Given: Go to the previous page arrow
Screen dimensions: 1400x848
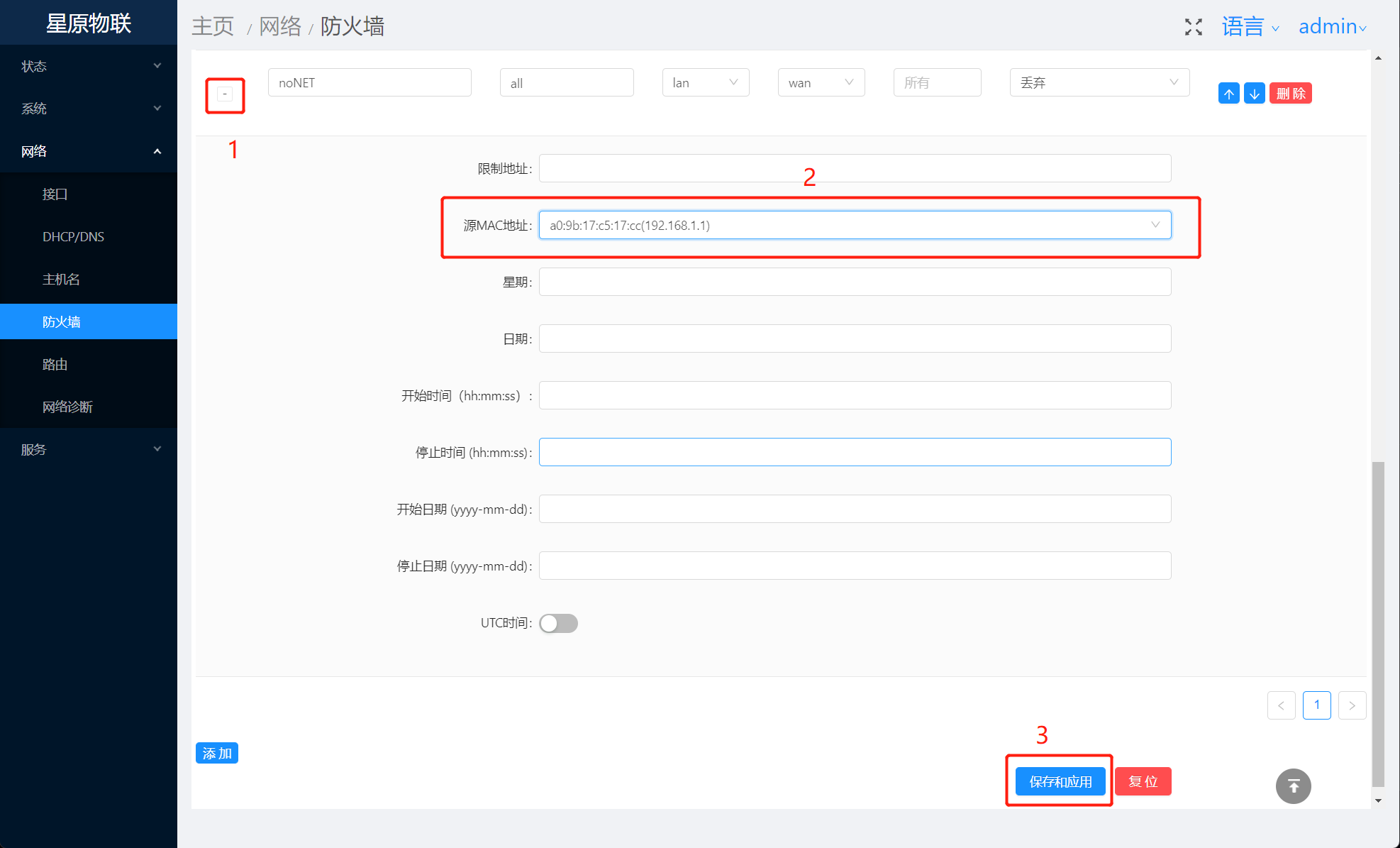Looking at the screenshot, I should pos(1281,705).
